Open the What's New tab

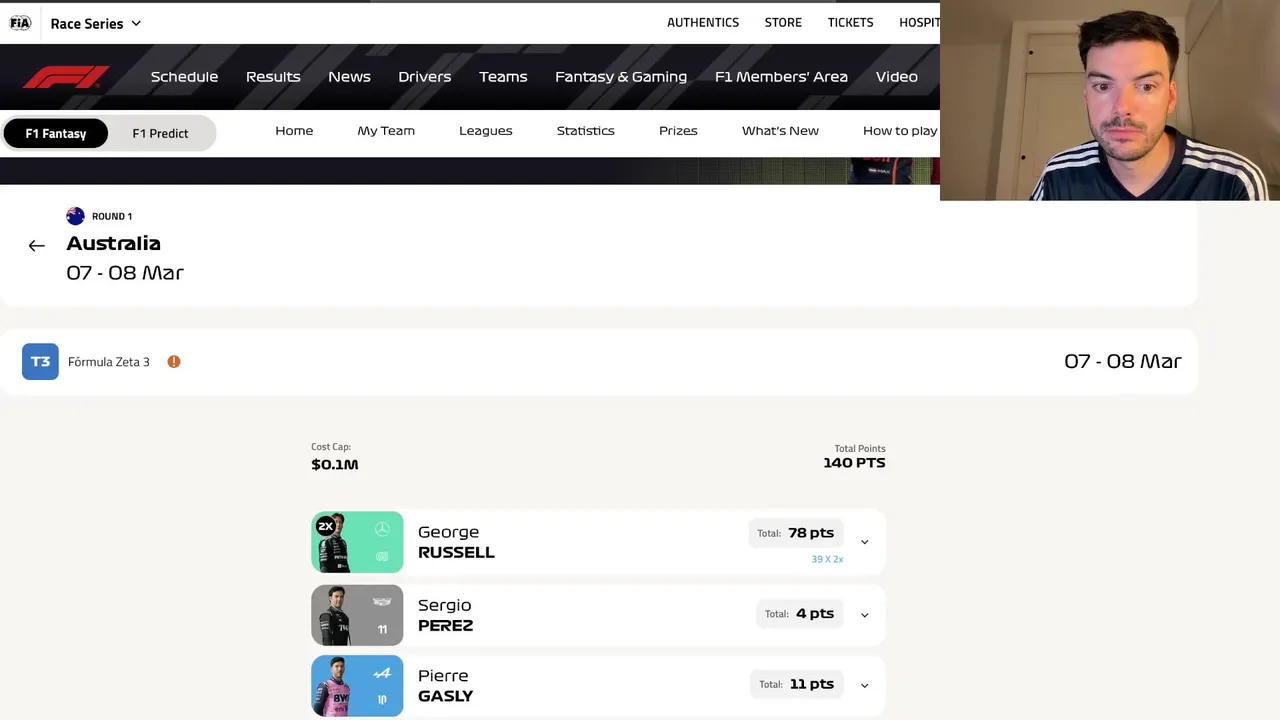click(780, 131)
